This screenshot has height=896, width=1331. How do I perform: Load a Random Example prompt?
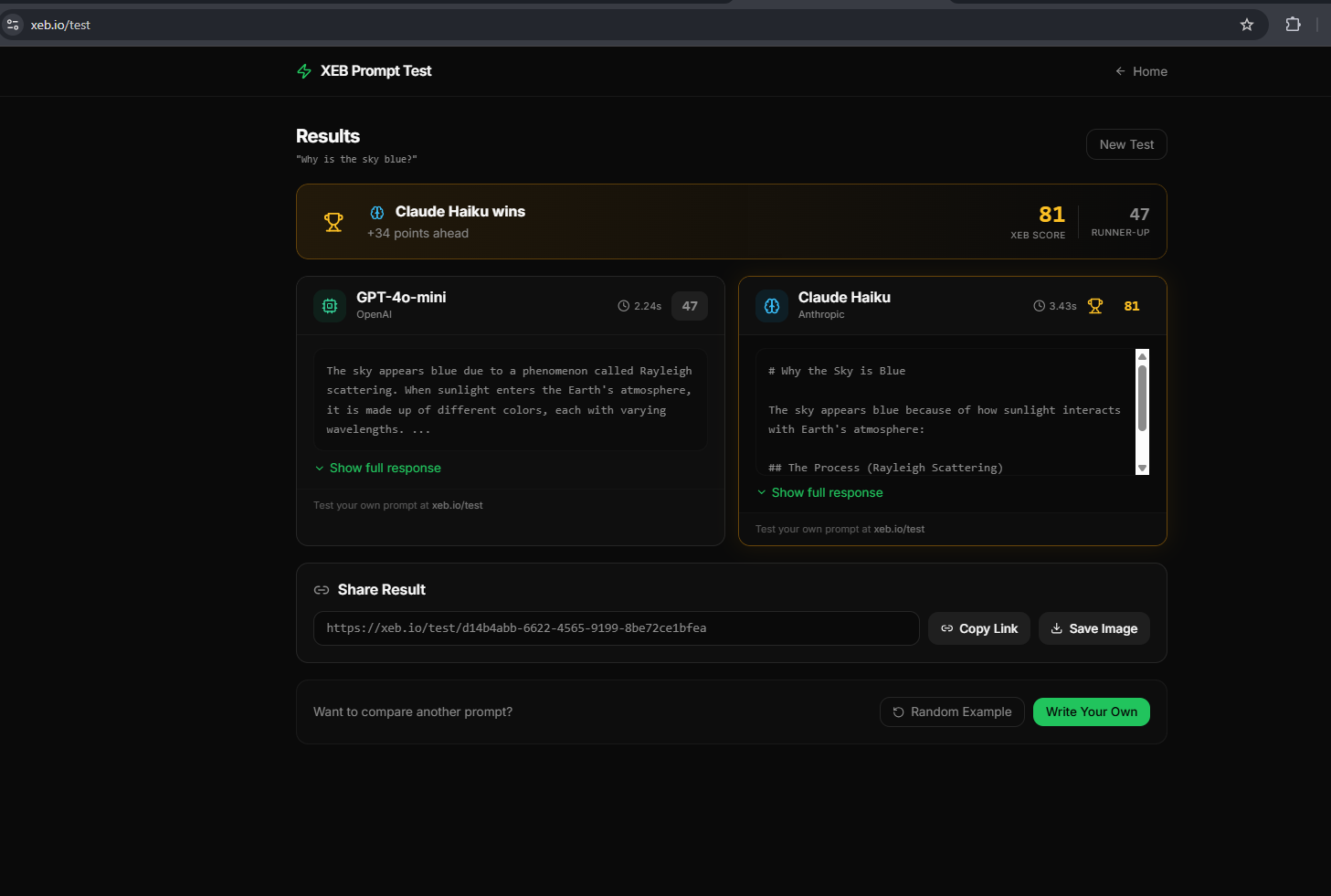951,712
